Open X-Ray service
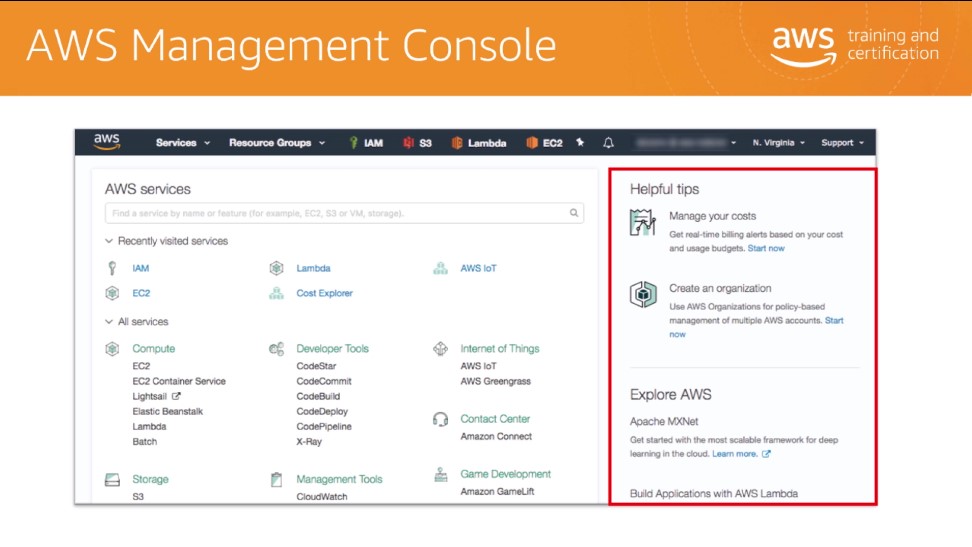The image size is (972, 547). tap(309, 442)
